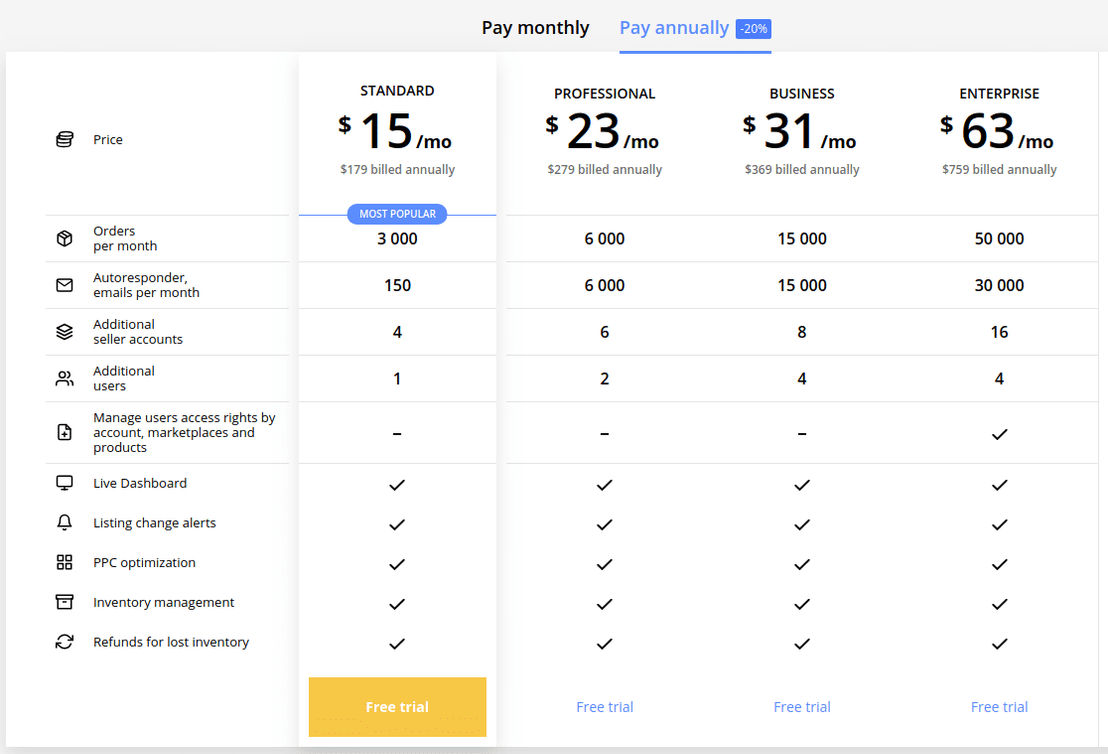Click Professional checkmark for PPC optimization
1108x754 pixels.
tap(604, 564)
